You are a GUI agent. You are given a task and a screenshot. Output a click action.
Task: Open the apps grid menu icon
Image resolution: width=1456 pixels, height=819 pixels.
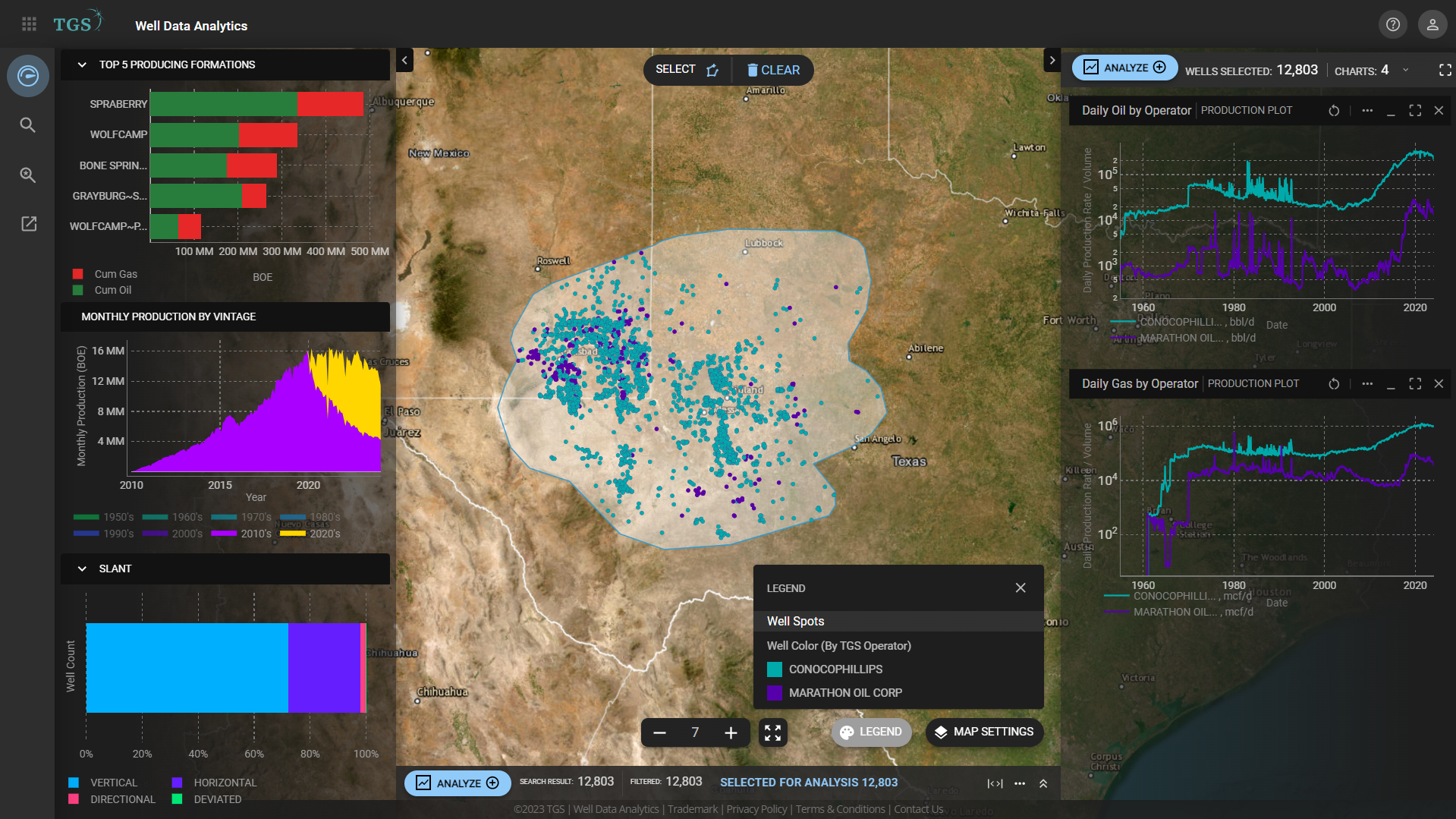pos(29,24)
